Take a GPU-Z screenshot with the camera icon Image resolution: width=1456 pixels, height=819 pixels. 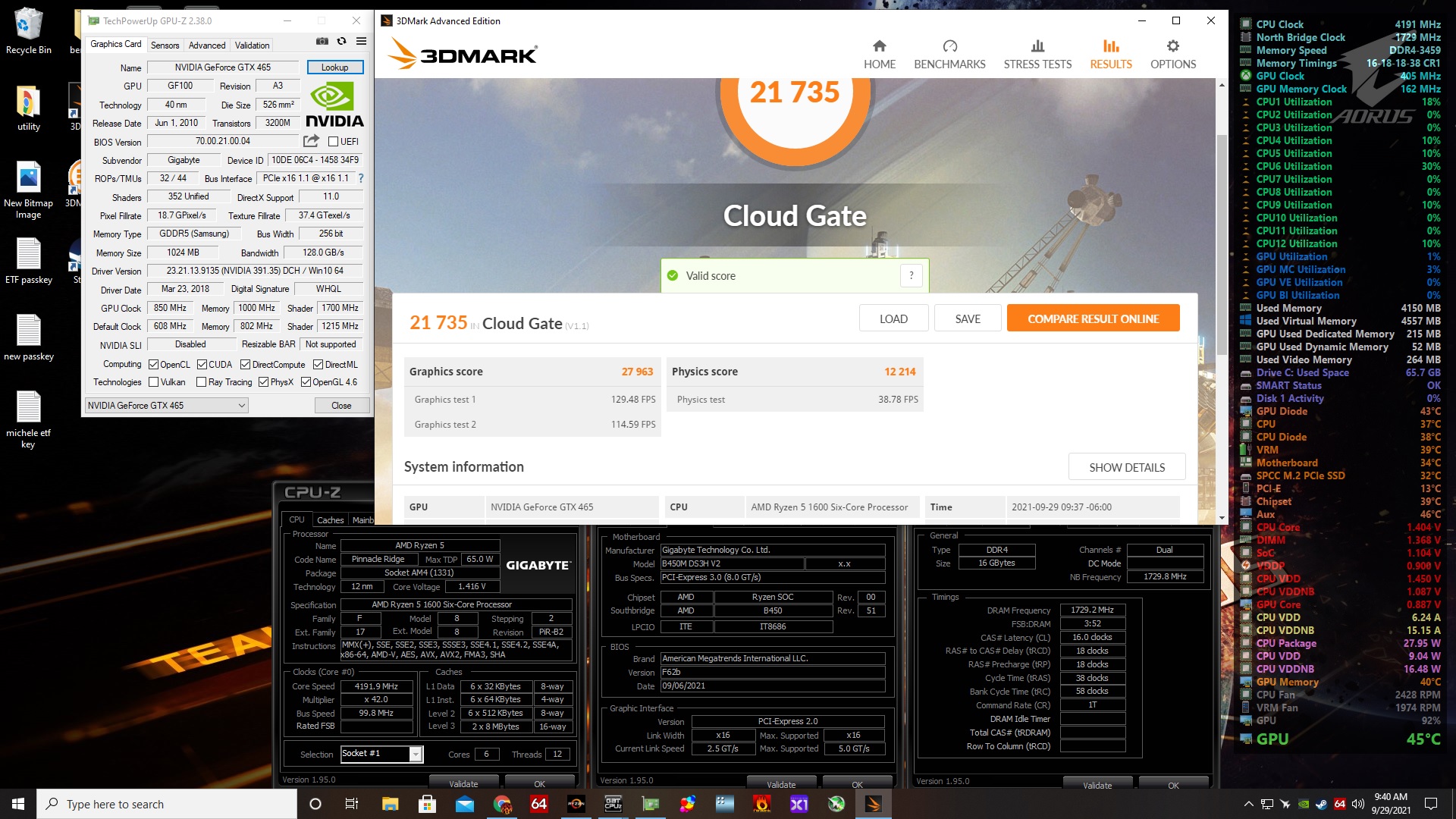[x=322, y=41]
